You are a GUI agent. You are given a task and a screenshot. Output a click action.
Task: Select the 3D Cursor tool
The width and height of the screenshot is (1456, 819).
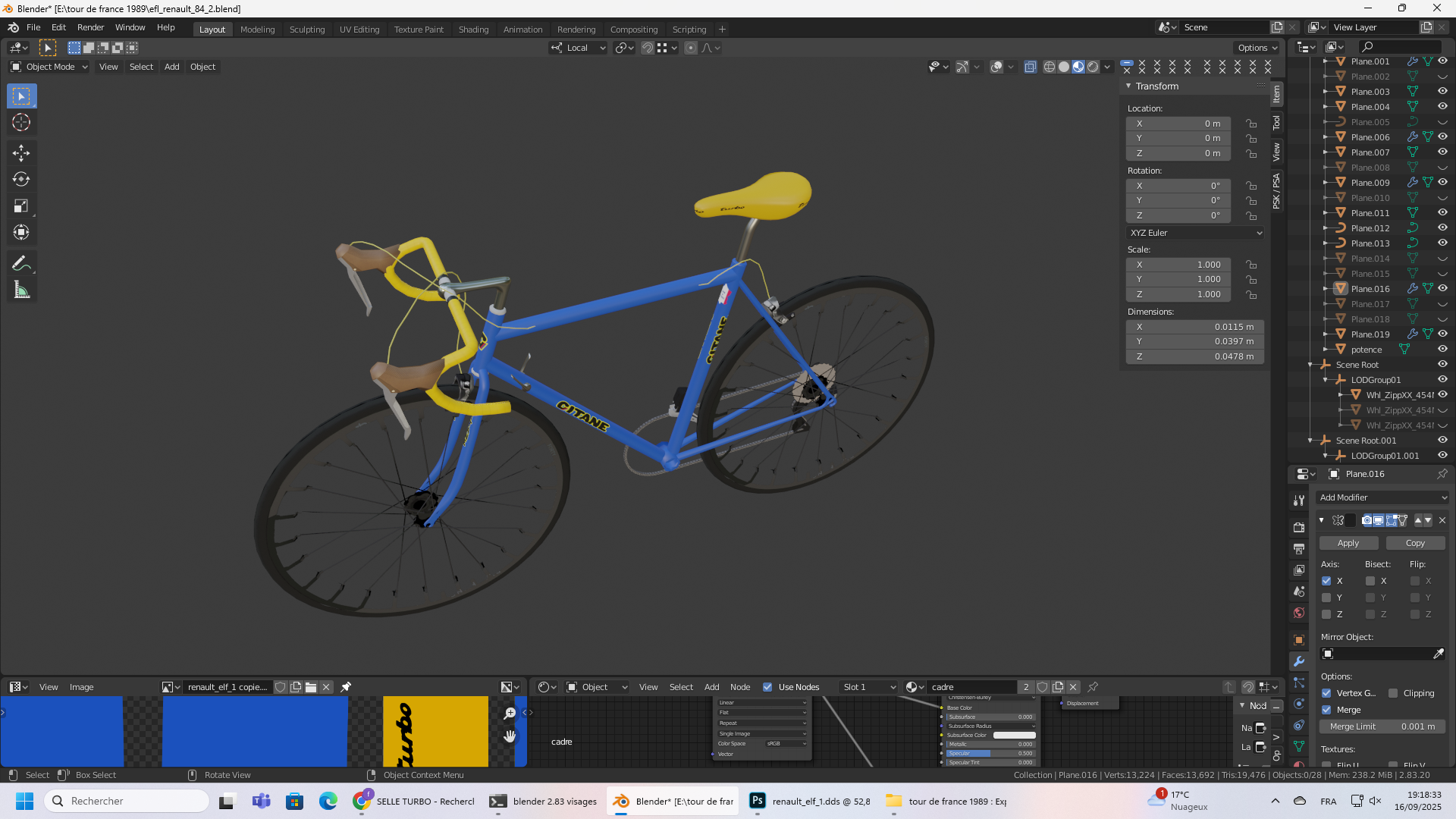(x=21, y=122)
